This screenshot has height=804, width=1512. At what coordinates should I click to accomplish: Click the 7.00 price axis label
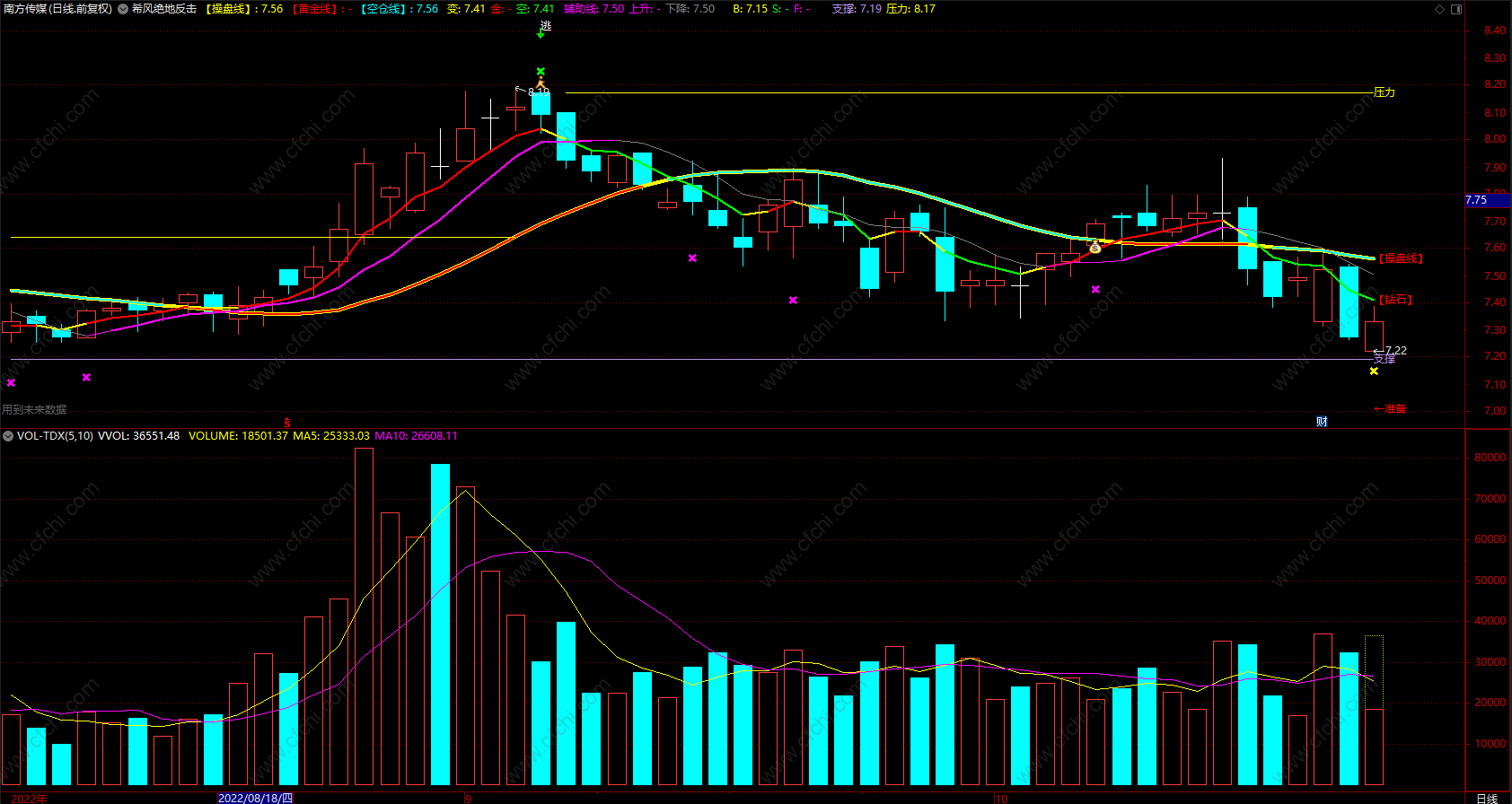tap(1495, 411)
